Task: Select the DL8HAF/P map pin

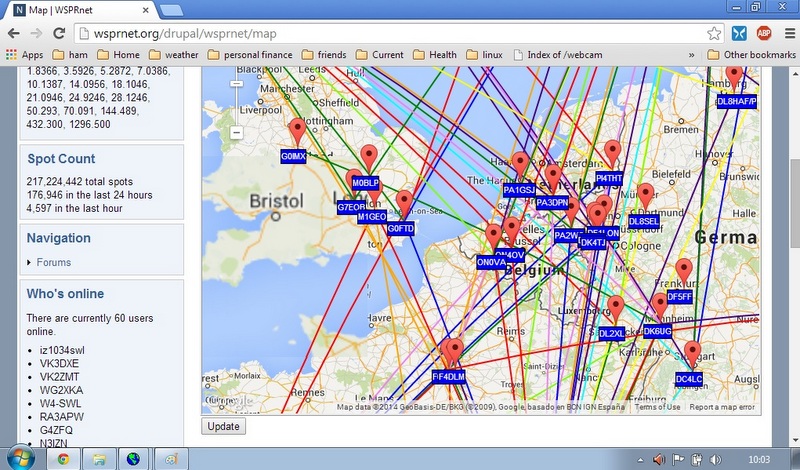Action: (735, 77)
